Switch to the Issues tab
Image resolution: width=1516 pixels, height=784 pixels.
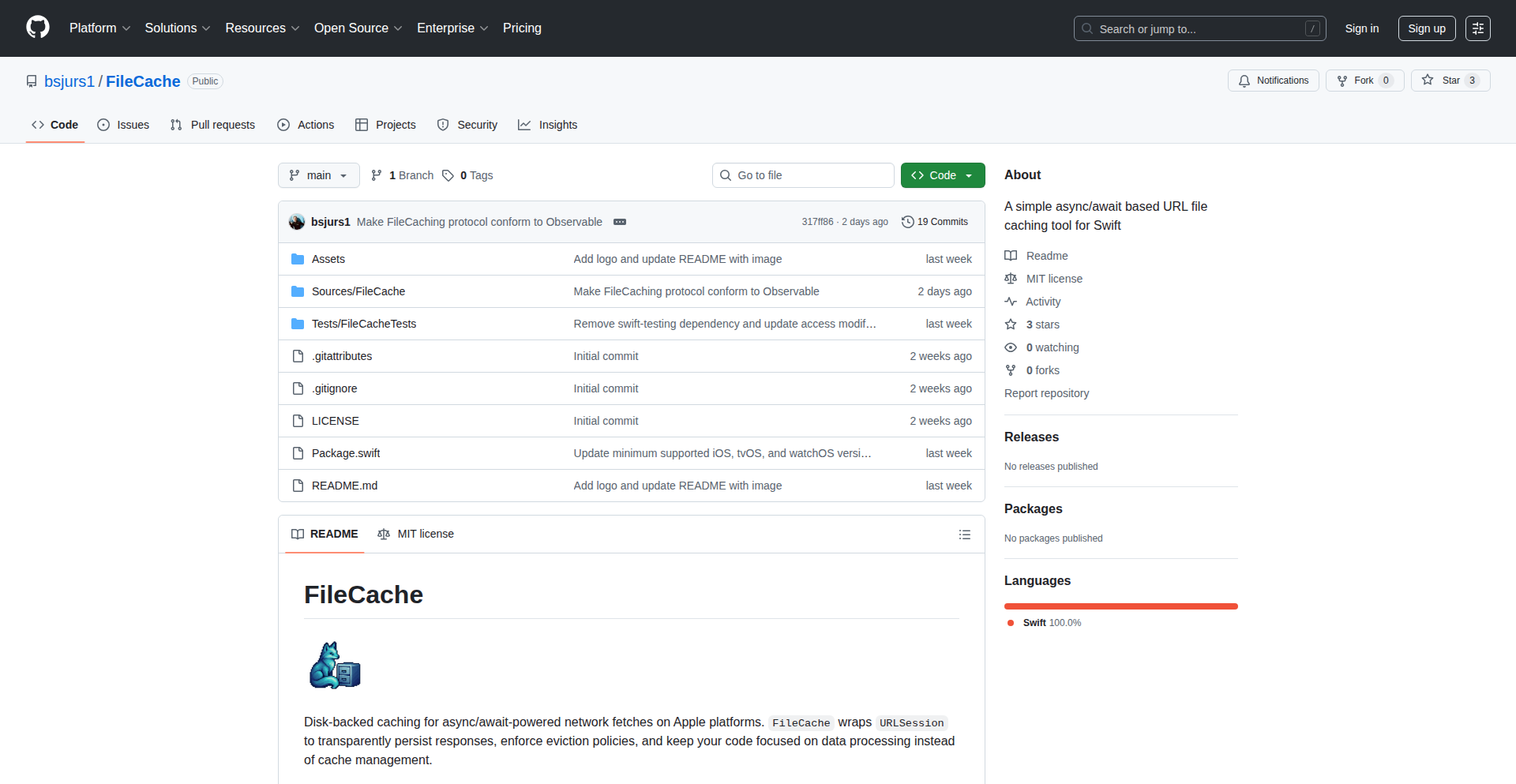point(123,125)
